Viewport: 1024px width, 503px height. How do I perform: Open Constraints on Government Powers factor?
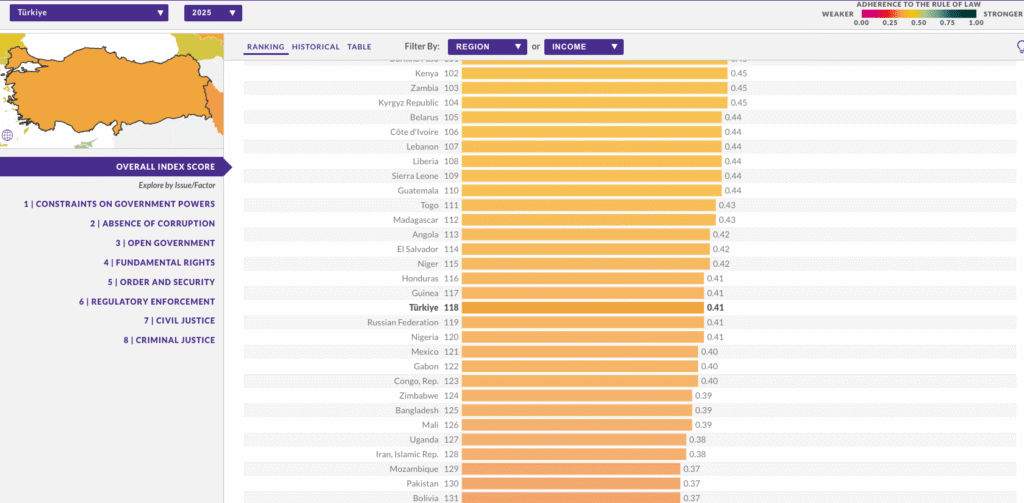pos(119,204)
